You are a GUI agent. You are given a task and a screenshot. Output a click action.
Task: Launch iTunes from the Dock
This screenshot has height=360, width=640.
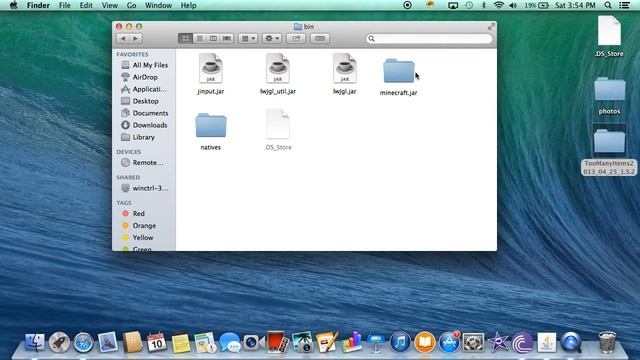click(x=400, y=342)
